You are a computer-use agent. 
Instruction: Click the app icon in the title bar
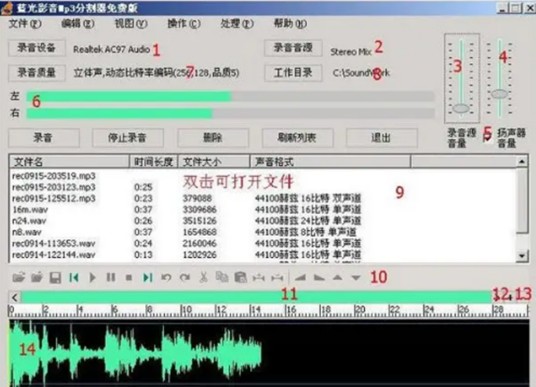[7, 8]
